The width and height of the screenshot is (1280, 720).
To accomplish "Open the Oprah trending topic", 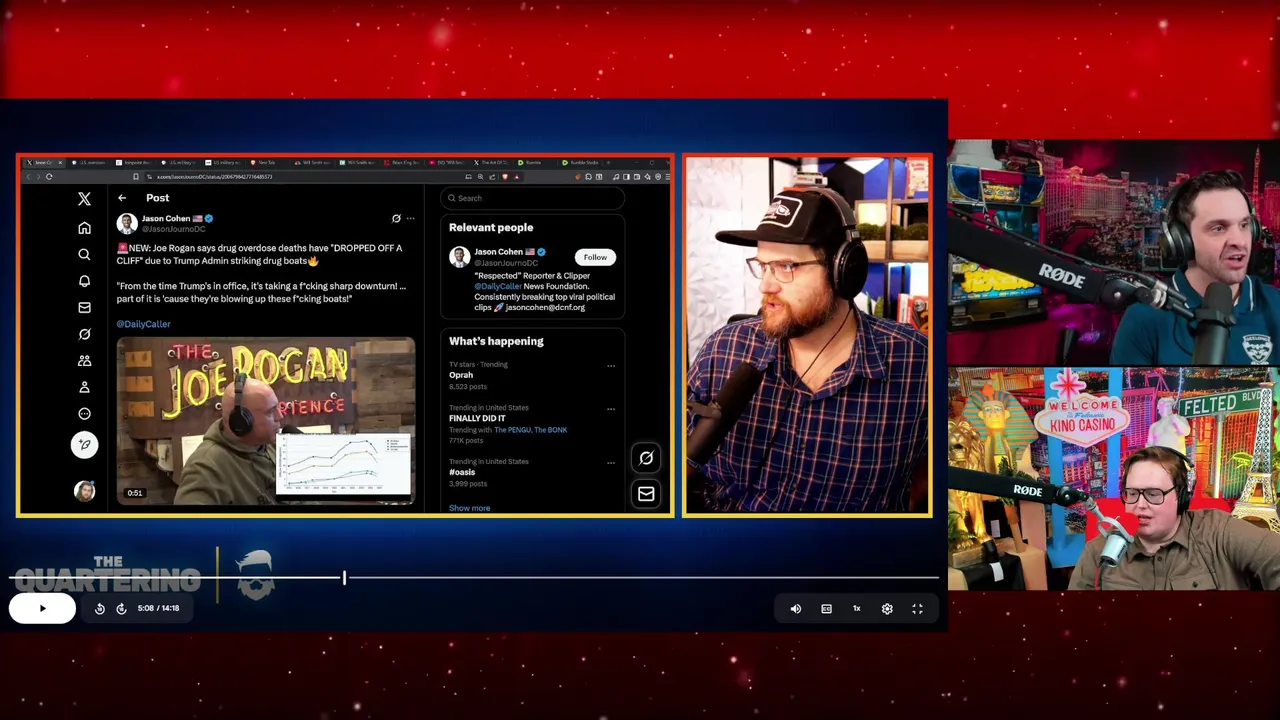I will pyautogui.click(x=461, y=375).
